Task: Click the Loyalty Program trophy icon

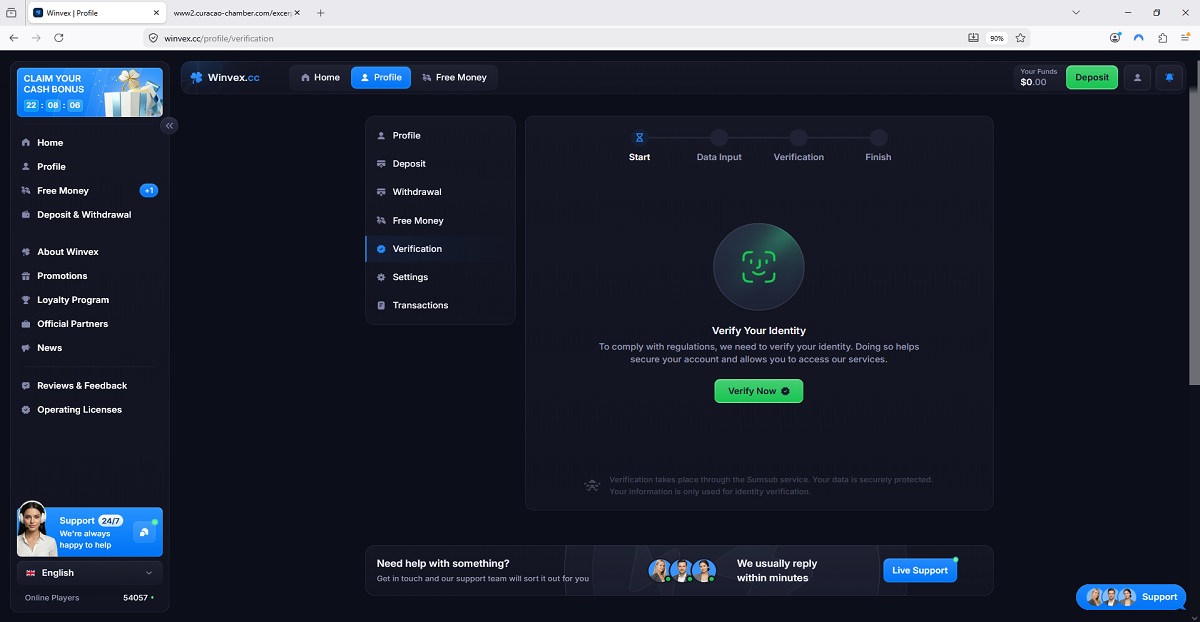Action: coord(26,300)
